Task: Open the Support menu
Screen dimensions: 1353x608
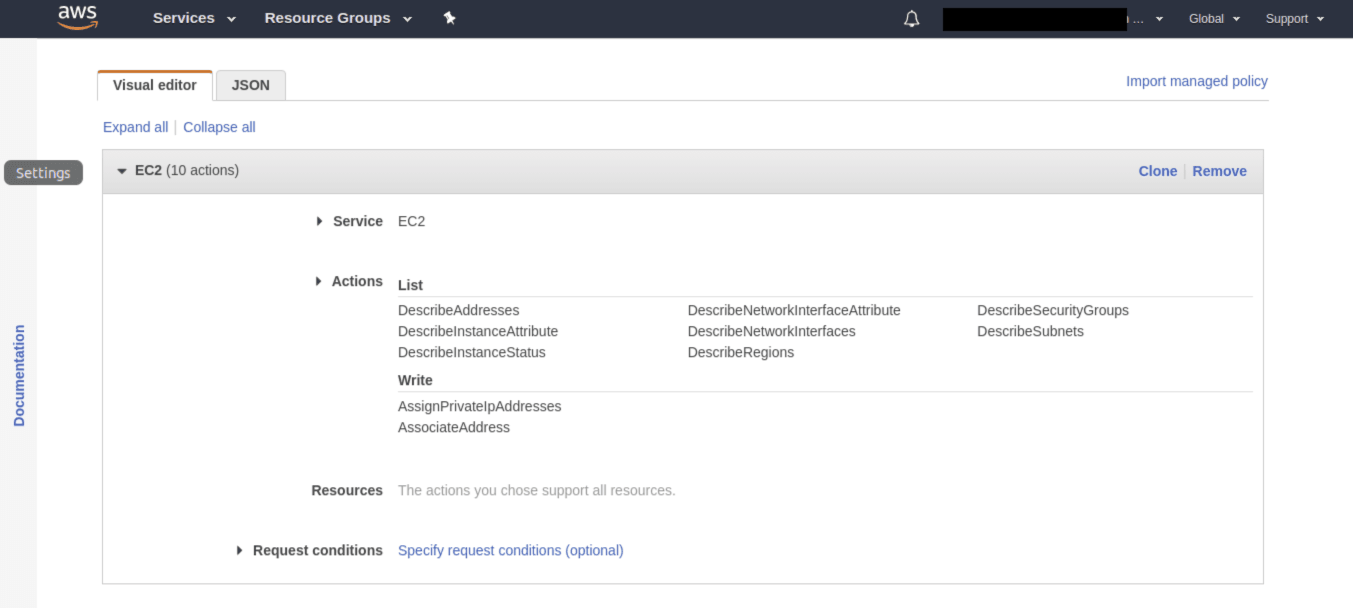Action: point(1294,19)
